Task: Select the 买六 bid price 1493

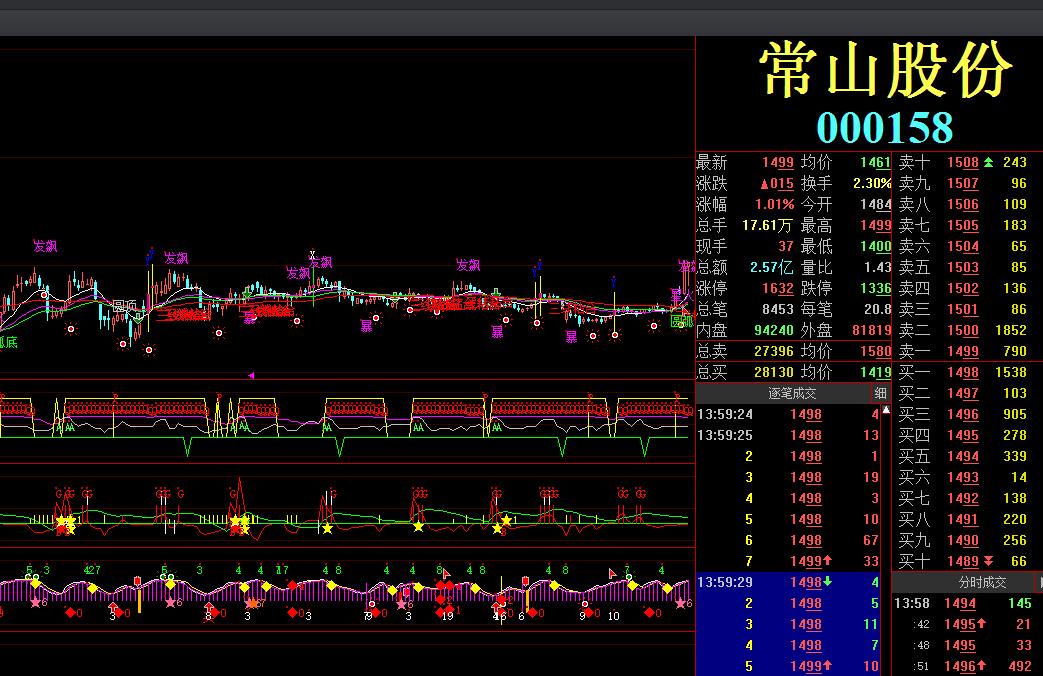Action: (x=963, y=478)
